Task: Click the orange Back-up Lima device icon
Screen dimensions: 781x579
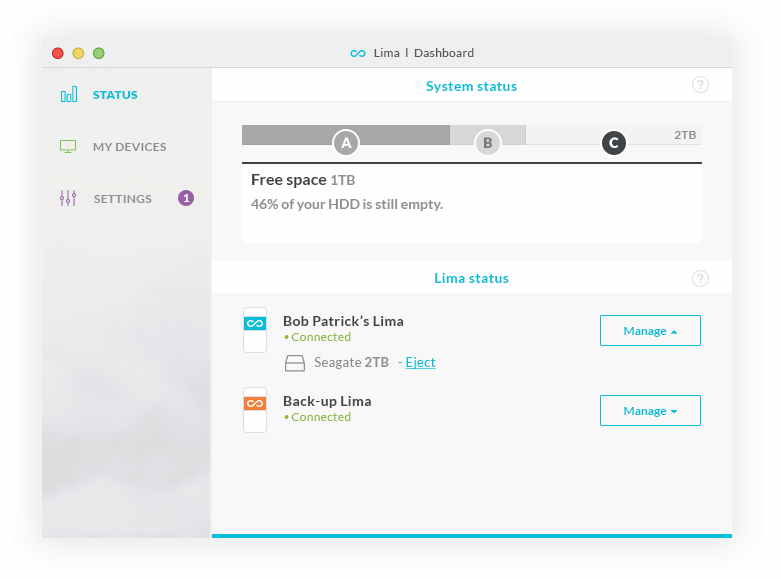Action: pyautogui.click(x=255, y=410)
